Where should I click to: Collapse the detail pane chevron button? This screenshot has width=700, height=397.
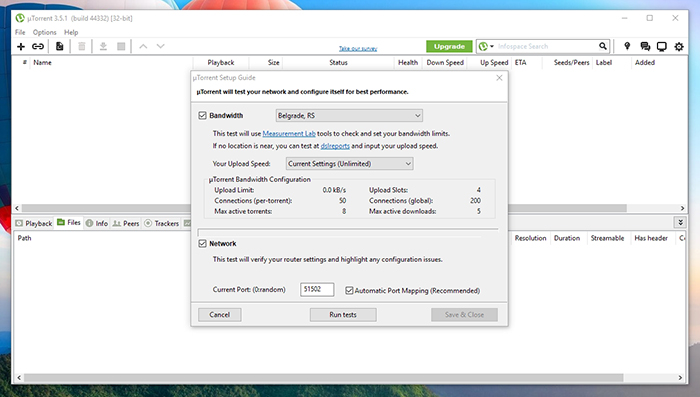[680, 222]
